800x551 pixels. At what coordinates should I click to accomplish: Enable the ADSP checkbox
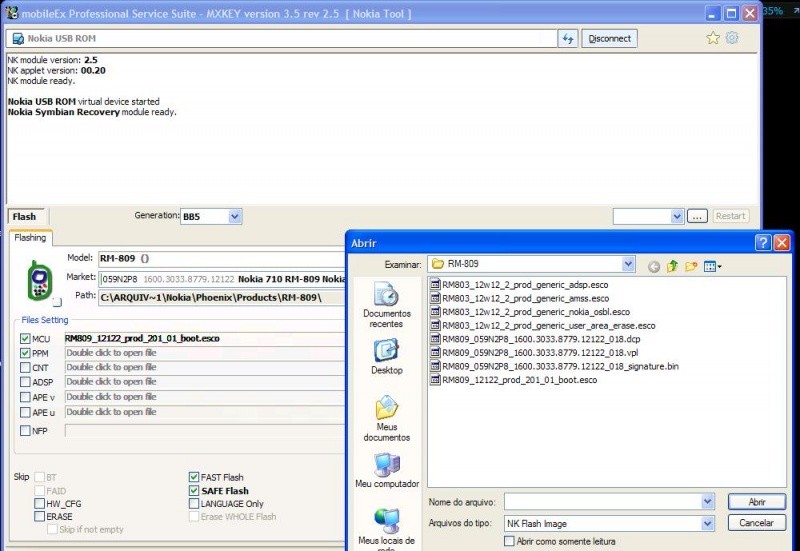tap(25, 382)
